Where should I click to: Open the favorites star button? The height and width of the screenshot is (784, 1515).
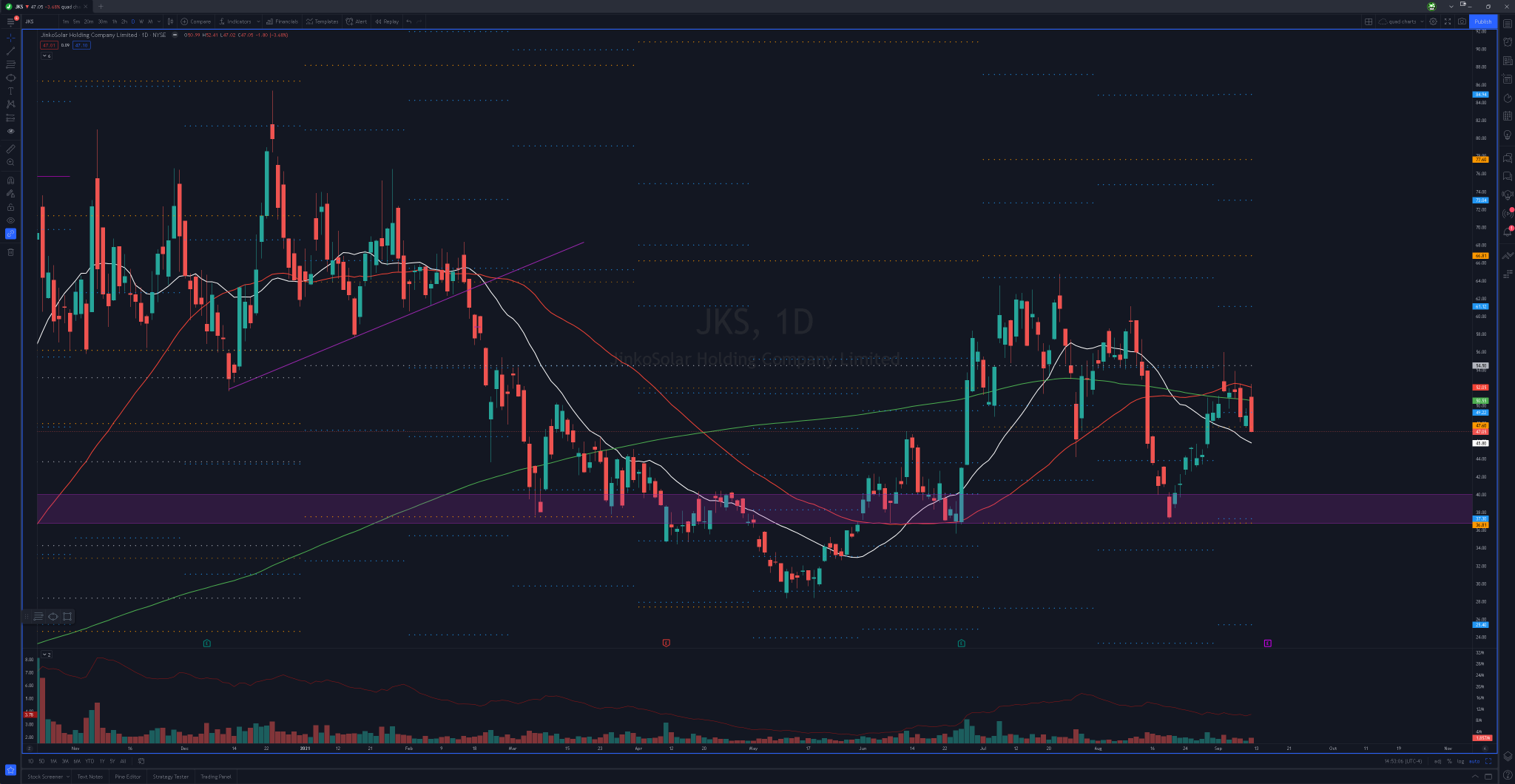click(x=10, y=770)
